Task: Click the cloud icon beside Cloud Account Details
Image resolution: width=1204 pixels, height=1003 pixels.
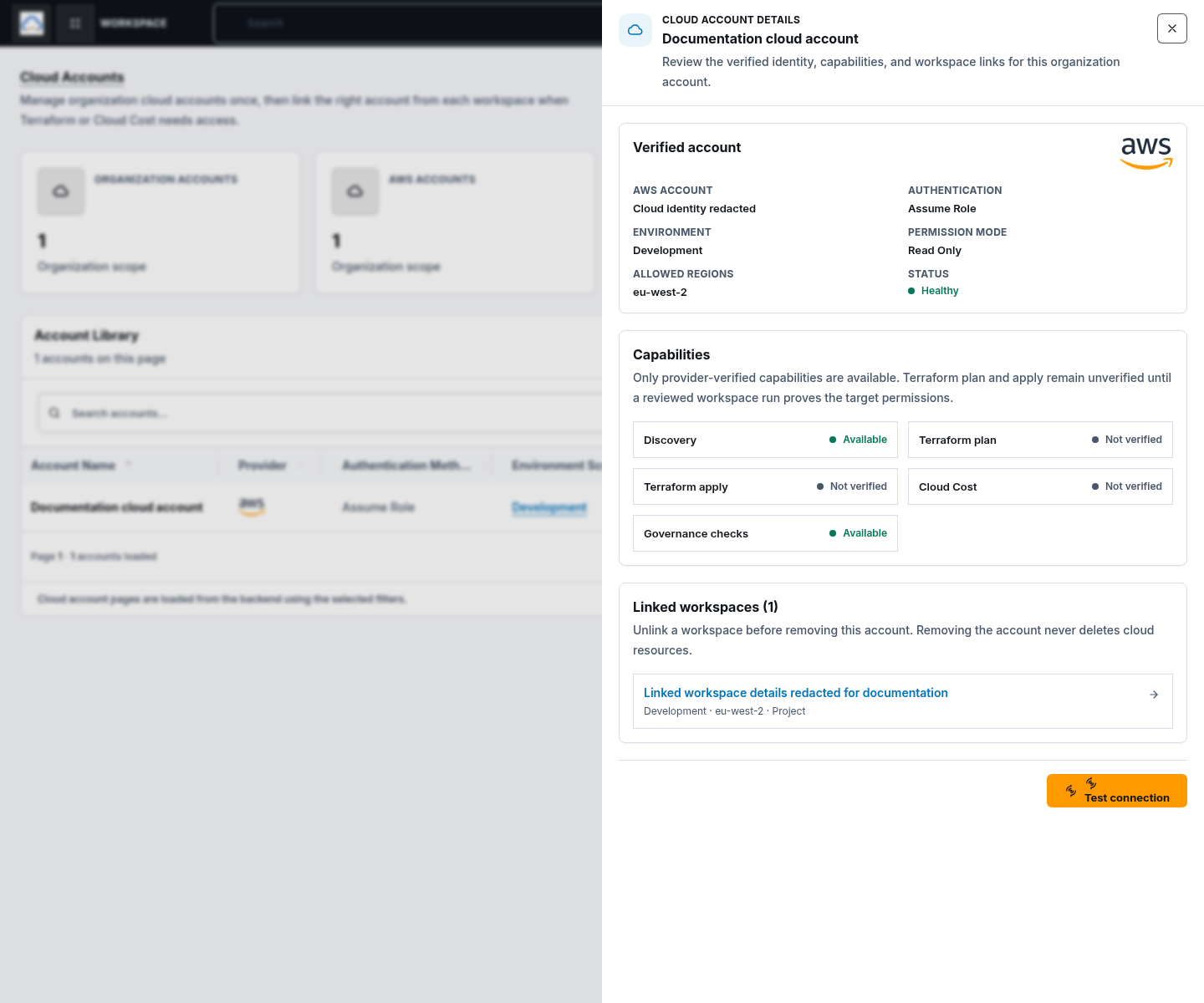Action: [635, 30]
